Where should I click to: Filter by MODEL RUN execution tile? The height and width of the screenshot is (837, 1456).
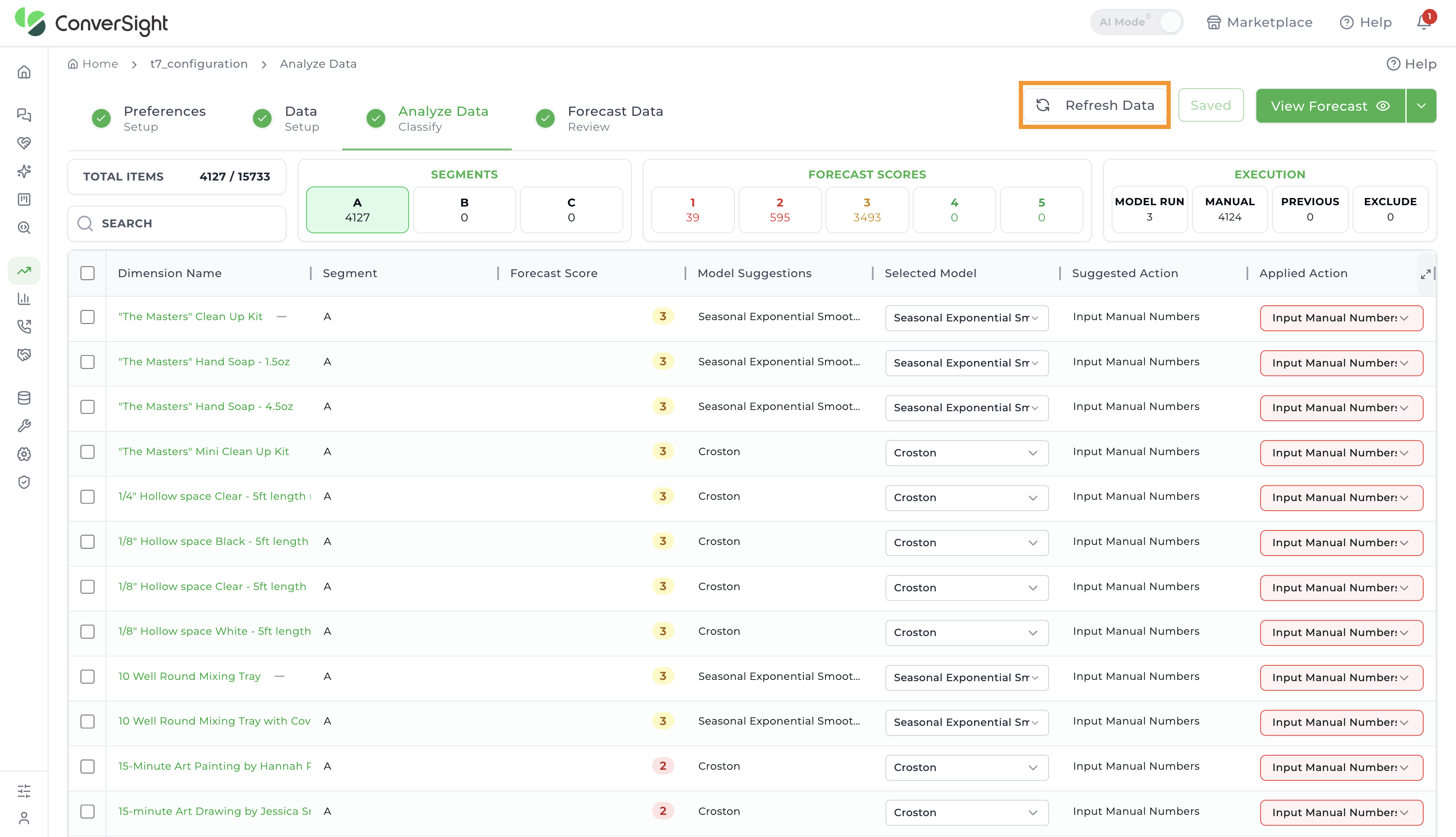(1149, 209)
